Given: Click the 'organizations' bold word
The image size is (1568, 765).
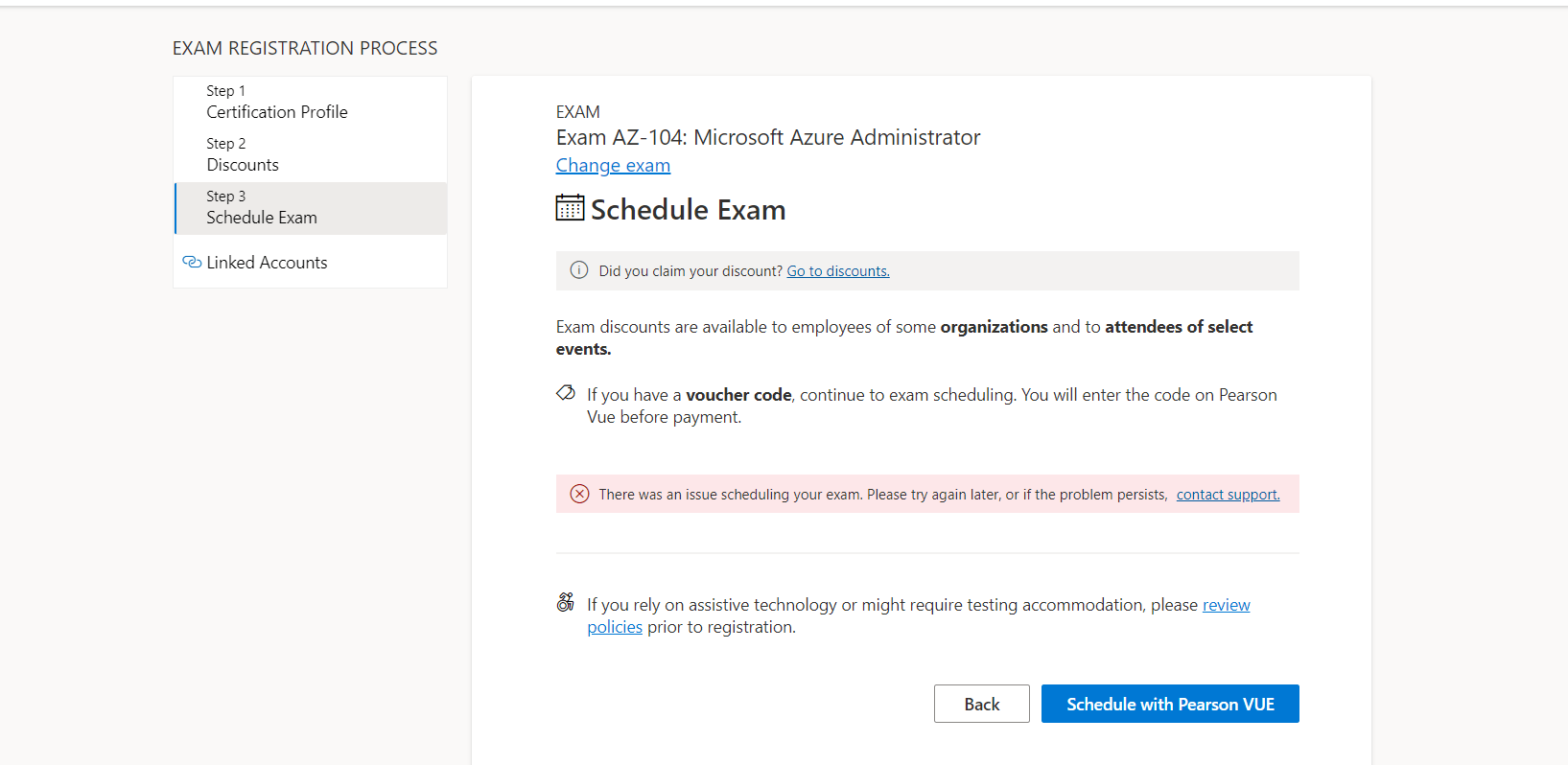Looking at the screenshot, I should click(994, 327).
